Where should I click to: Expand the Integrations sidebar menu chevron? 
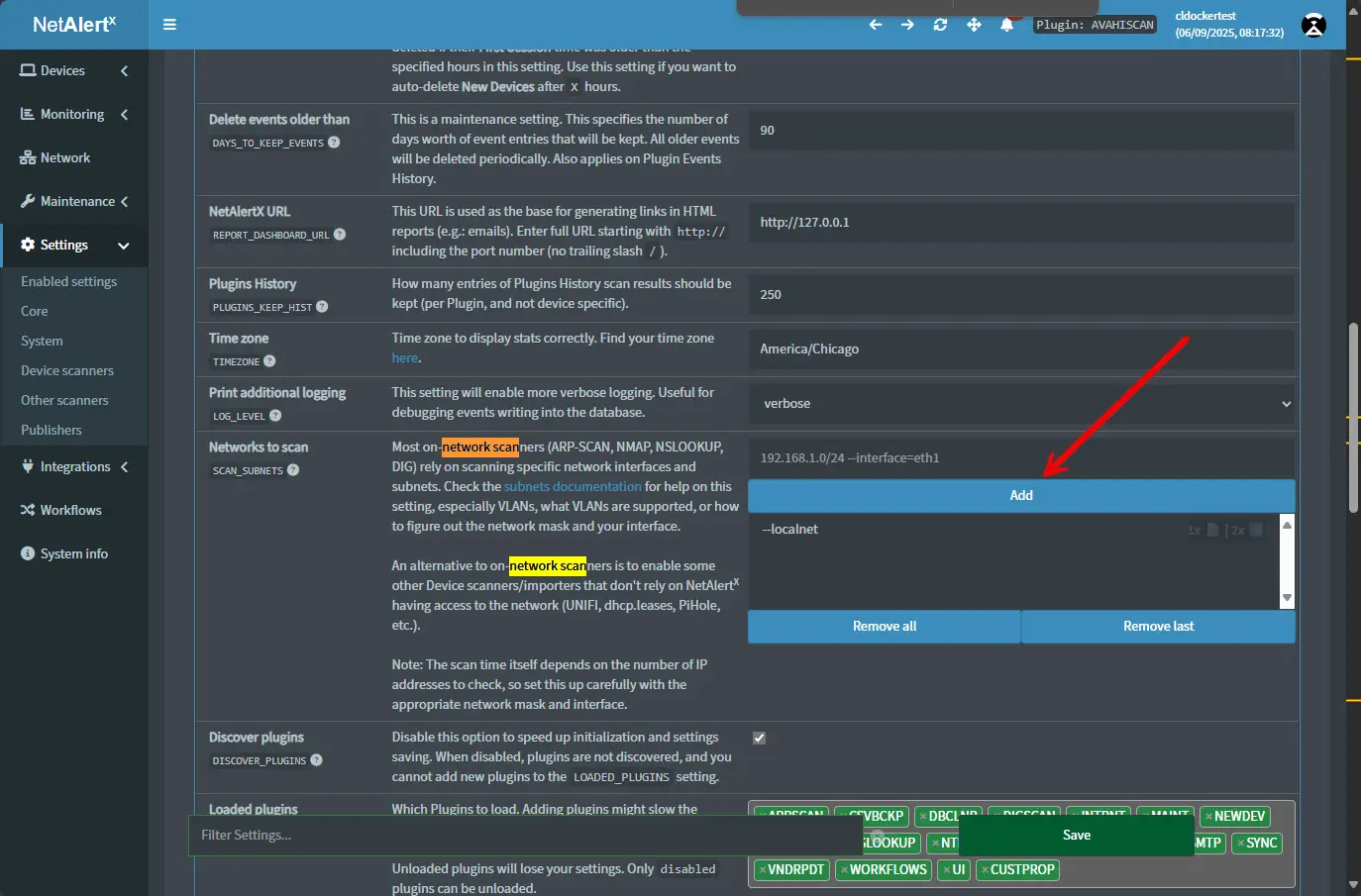[x=124, y=467]
